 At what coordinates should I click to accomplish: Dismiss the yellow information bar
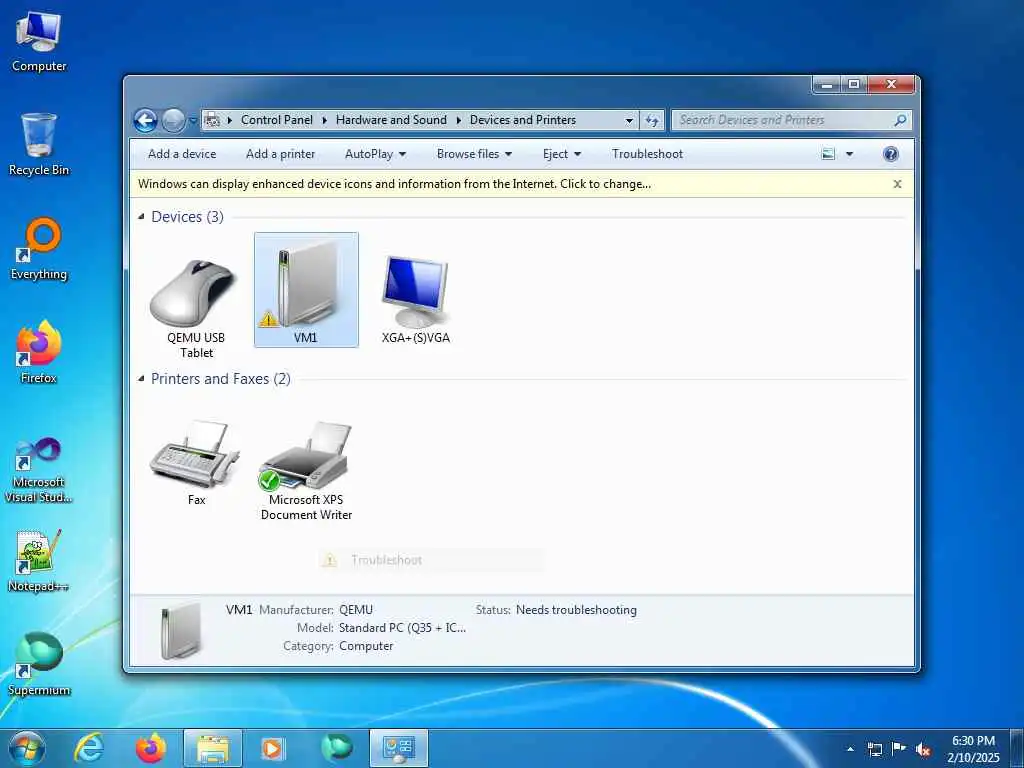897,184
